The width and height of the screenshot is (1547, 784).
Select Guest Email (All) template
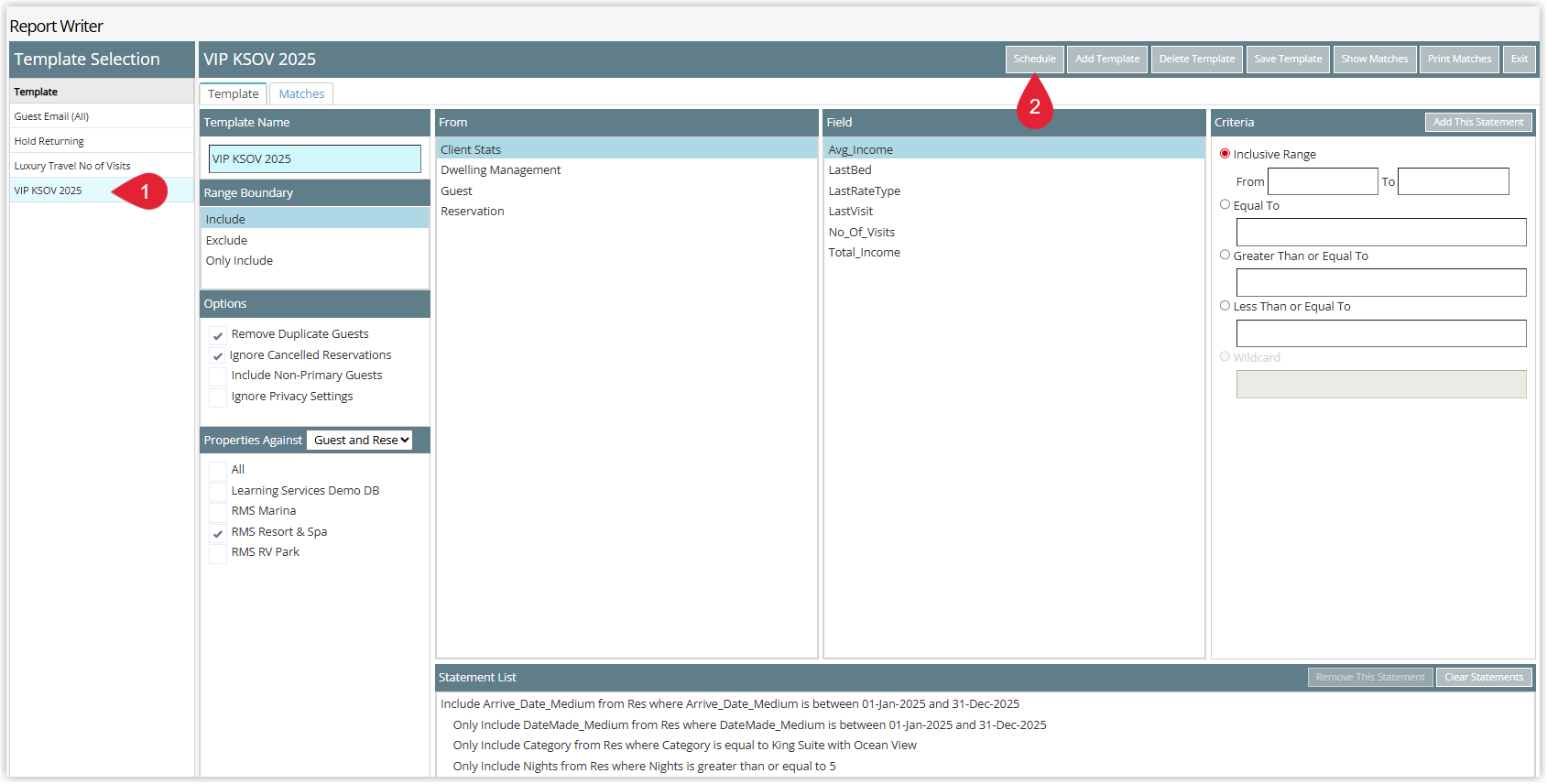(x=102, y=116)
